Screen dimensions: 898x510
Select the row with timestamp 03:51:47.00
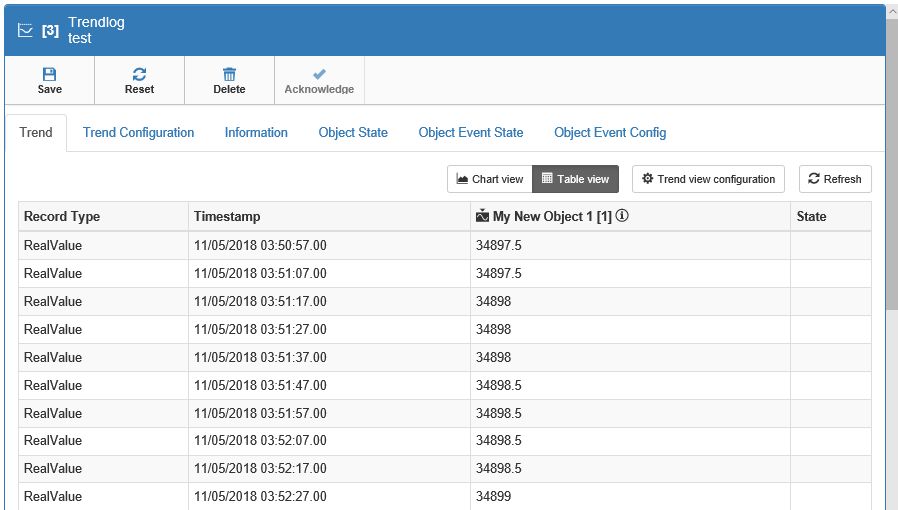[260, 385]
